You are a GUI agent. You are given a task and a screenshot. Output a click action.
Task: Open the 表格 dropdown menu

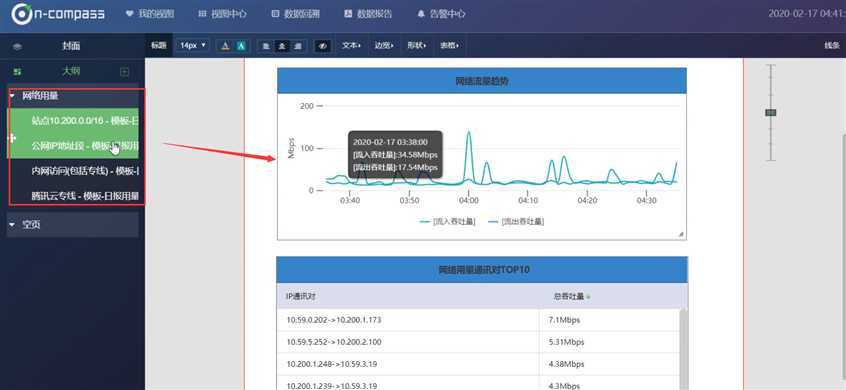click(x=449, y=46)
